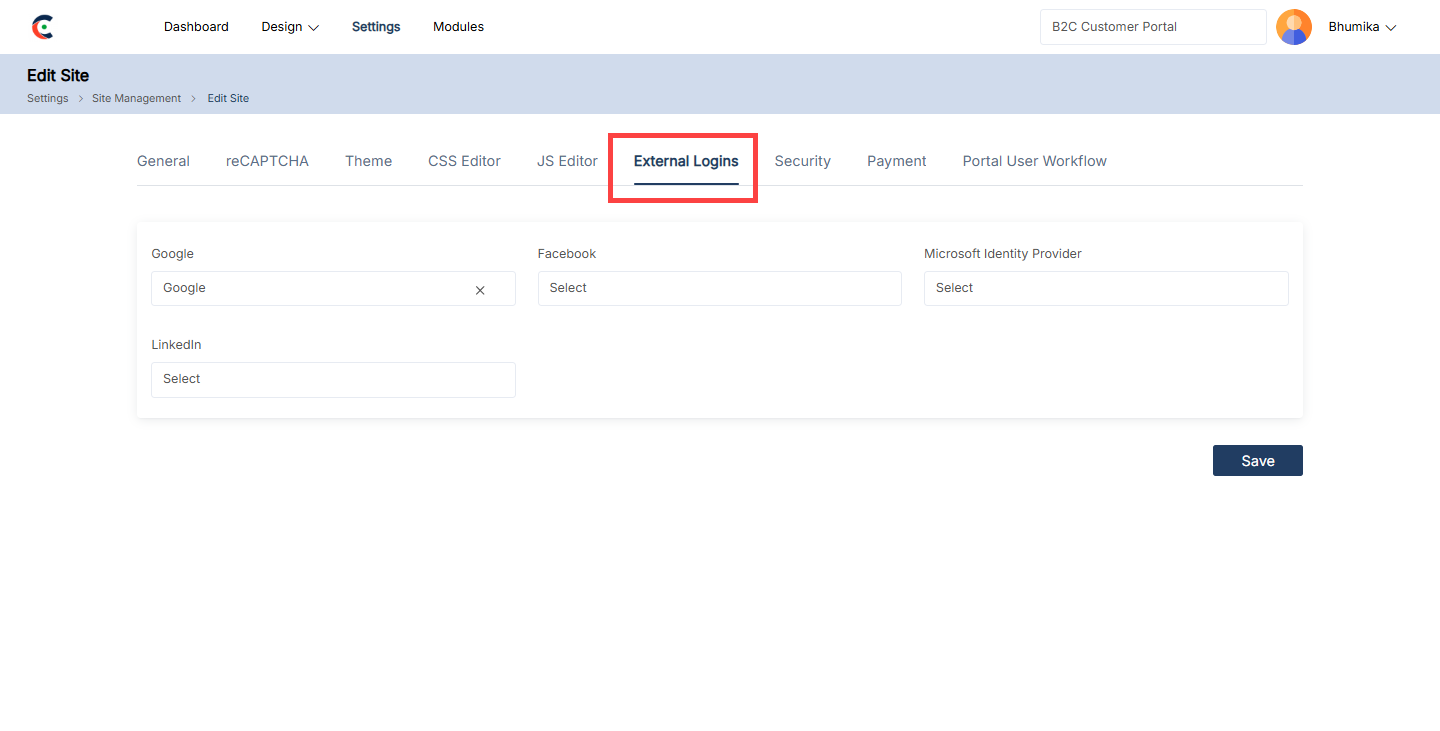Clear the Google selection with X icon
Viewport: 1440px width, 731px height.
click(480, 290)
